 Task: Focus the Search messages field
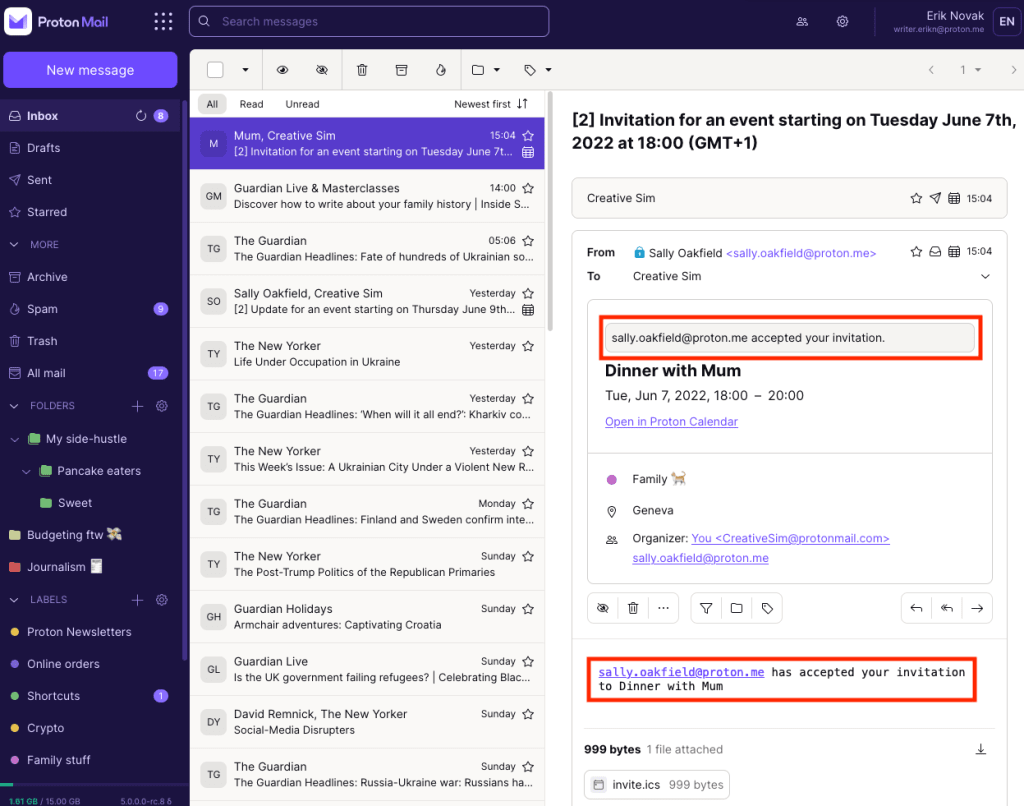click(x=369, y=22)
